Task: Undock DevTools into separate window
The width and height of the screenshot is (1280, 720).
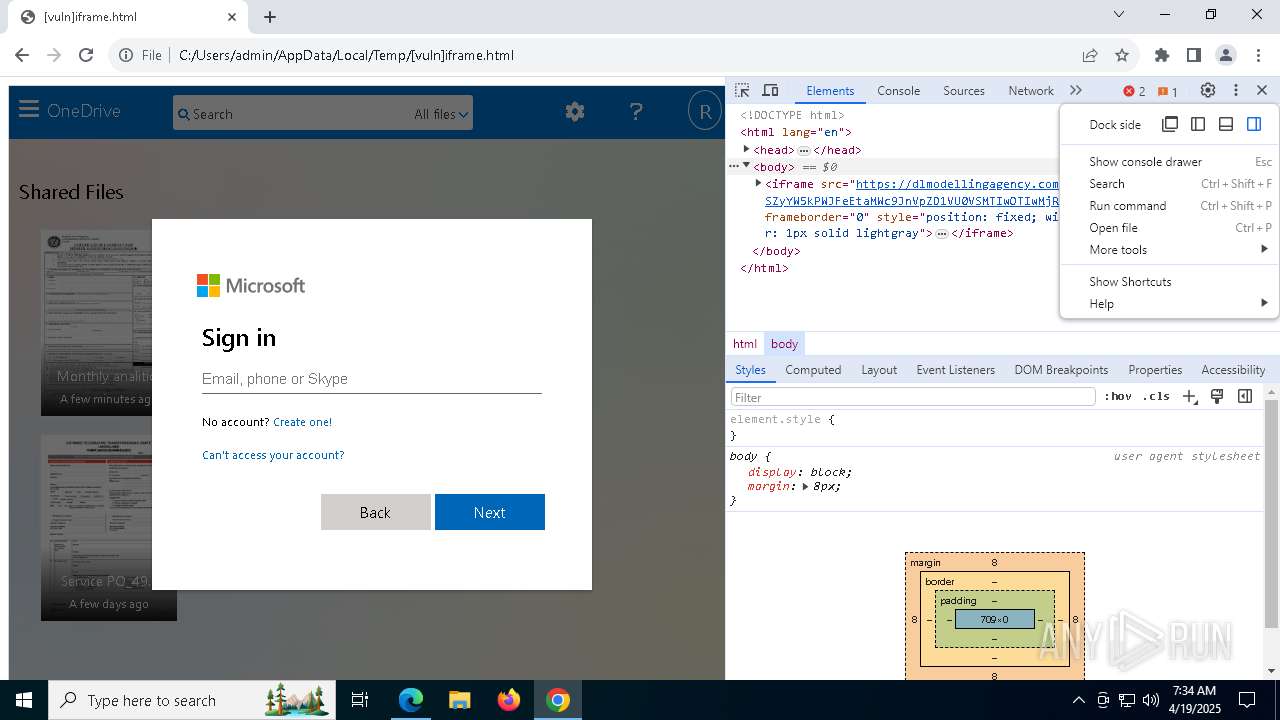Action: tap(1170, 124)
